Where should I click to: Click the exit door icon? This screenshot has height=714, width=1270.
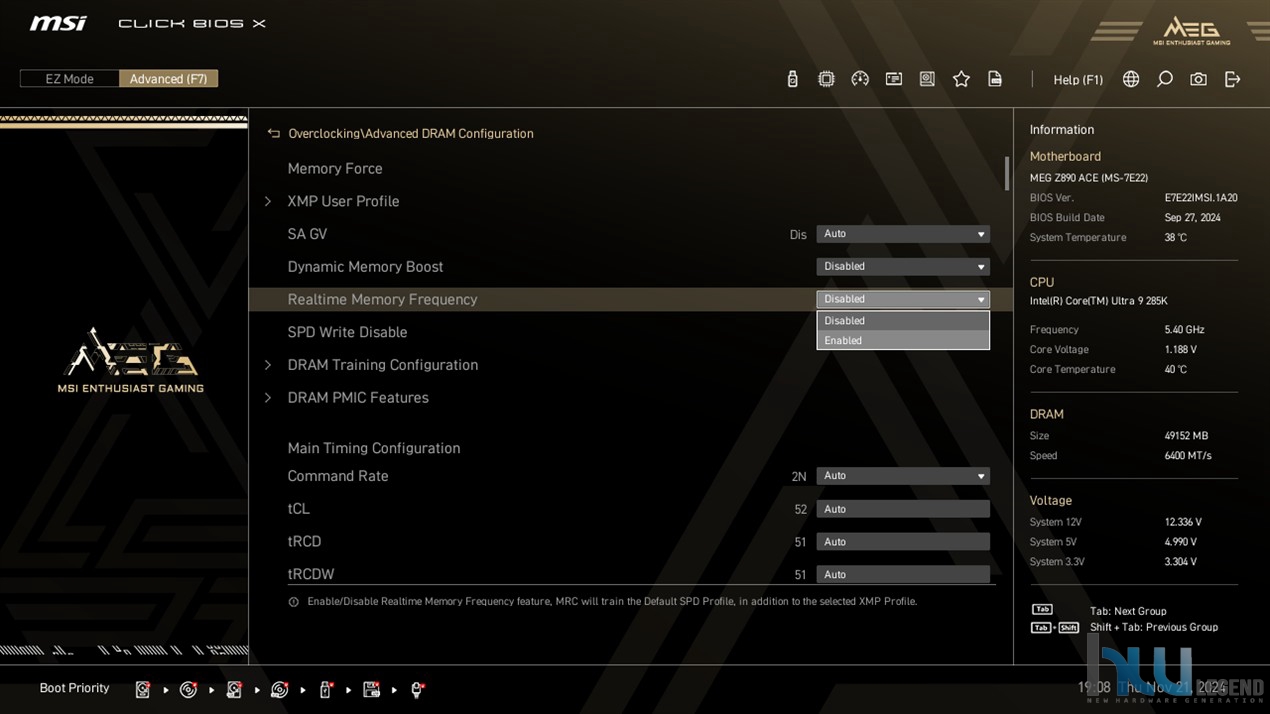pos(1232,79)
